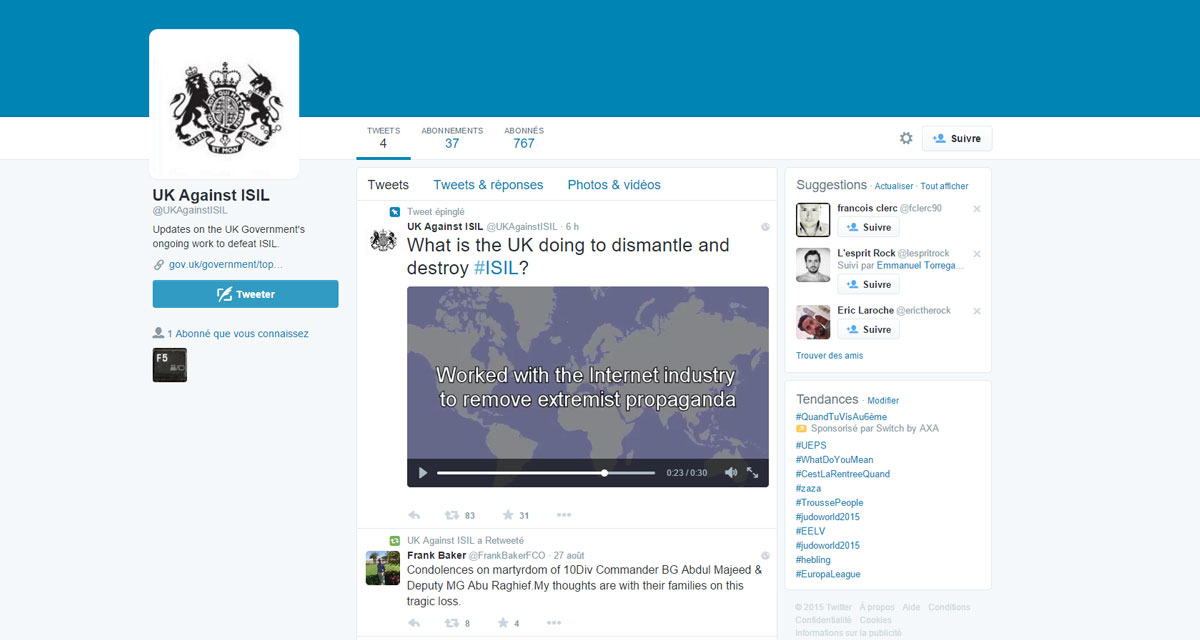Click the Aide footer link
The height and width of the screenshot is (640, 1200).
[911, 607]
